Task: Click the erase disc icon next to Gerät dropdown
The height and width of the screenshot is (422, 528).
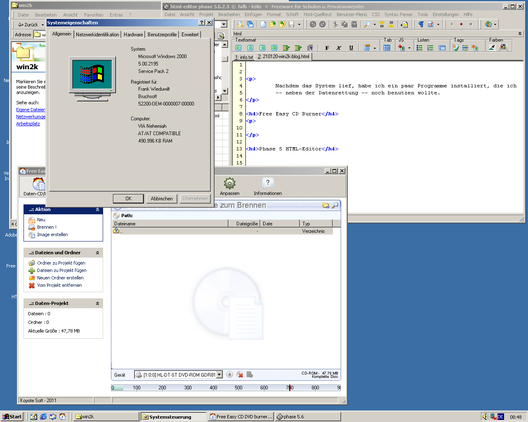Action: [x=240, y=375]
